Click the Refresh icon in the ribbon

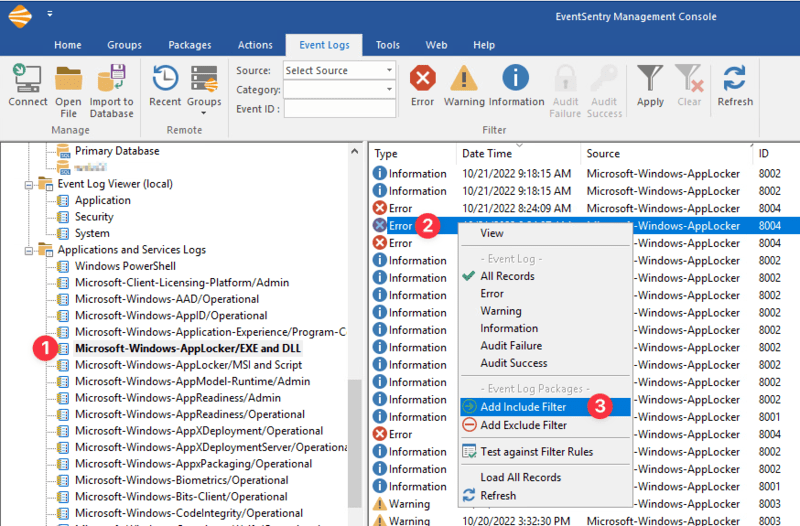point(735,79)
